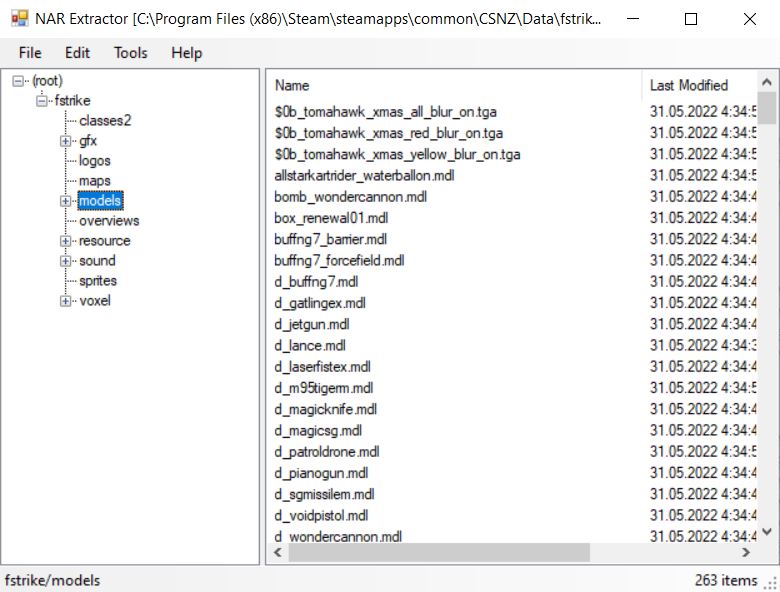The image size is (780, 592).
Task: Sort by Last Modified column header
Action: [689, 86]
